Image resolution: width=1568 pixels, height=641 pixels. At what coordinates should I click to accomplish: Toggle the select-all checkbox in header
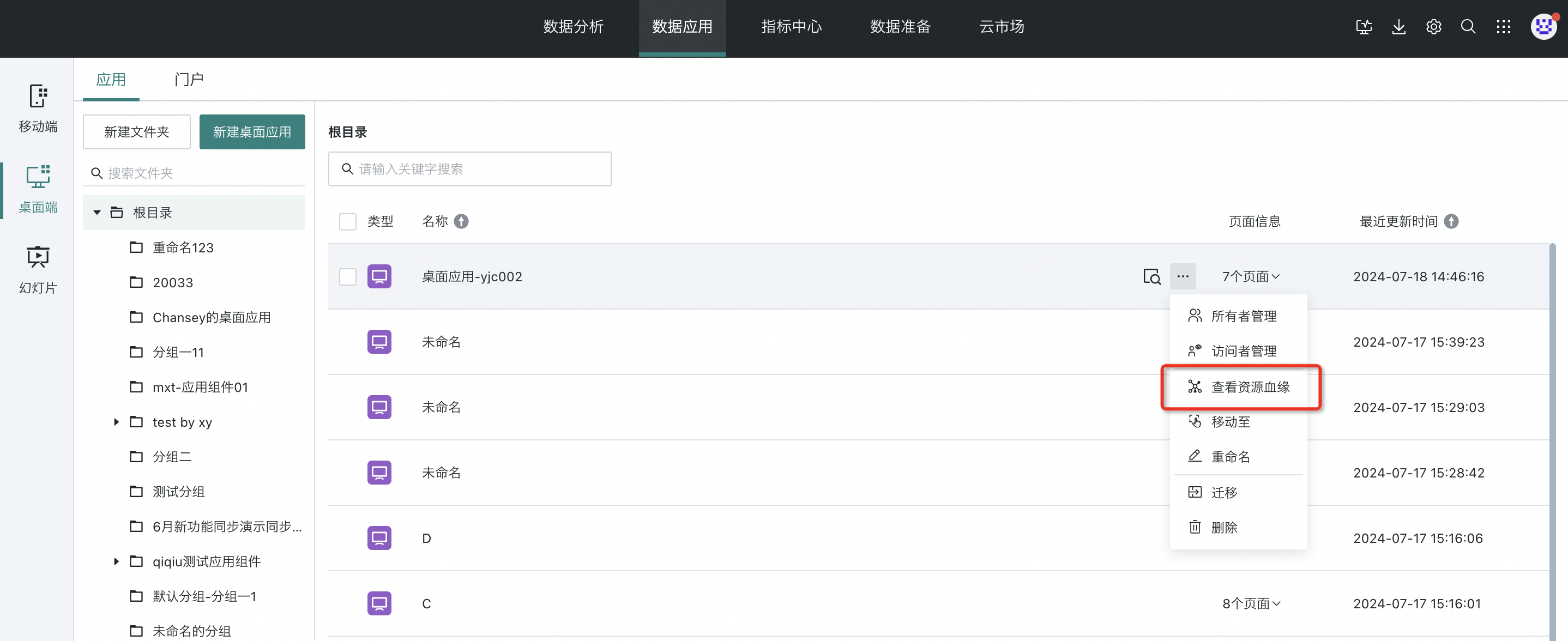[x=347, y=222]
